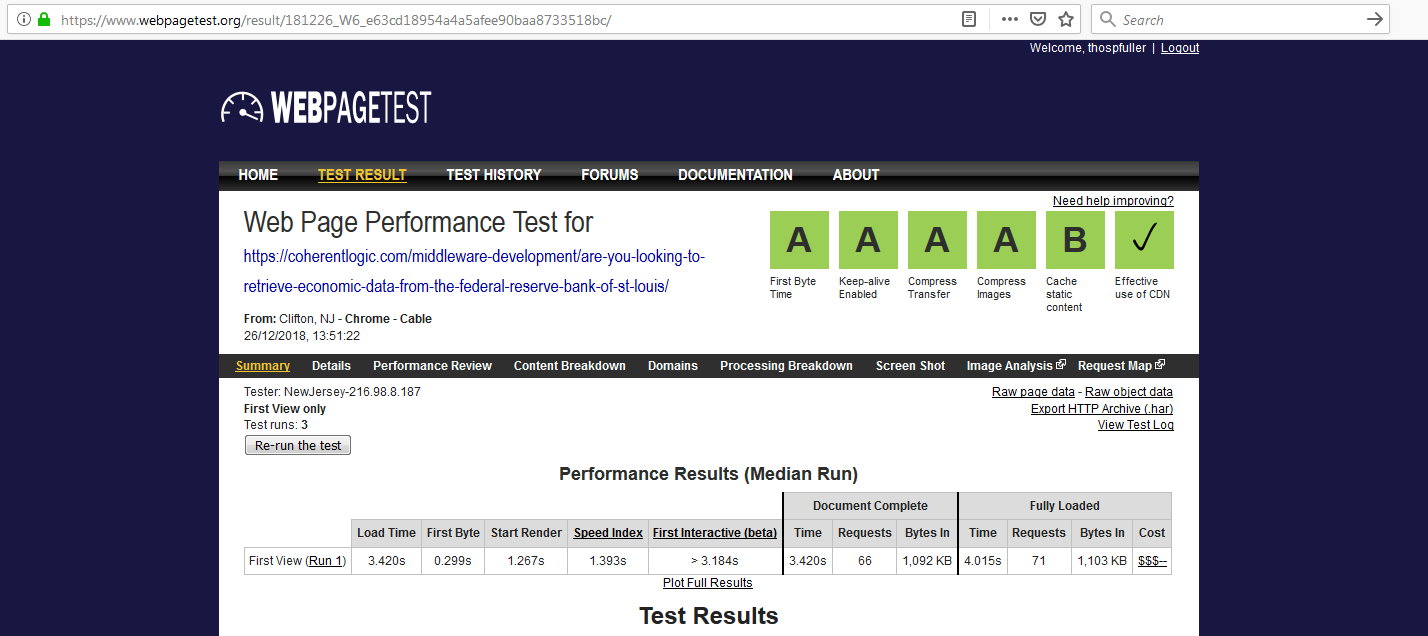This screenshot has height=636, width=1428.
Task: Open page actions three-dot menu
Action: [1010, 19]
